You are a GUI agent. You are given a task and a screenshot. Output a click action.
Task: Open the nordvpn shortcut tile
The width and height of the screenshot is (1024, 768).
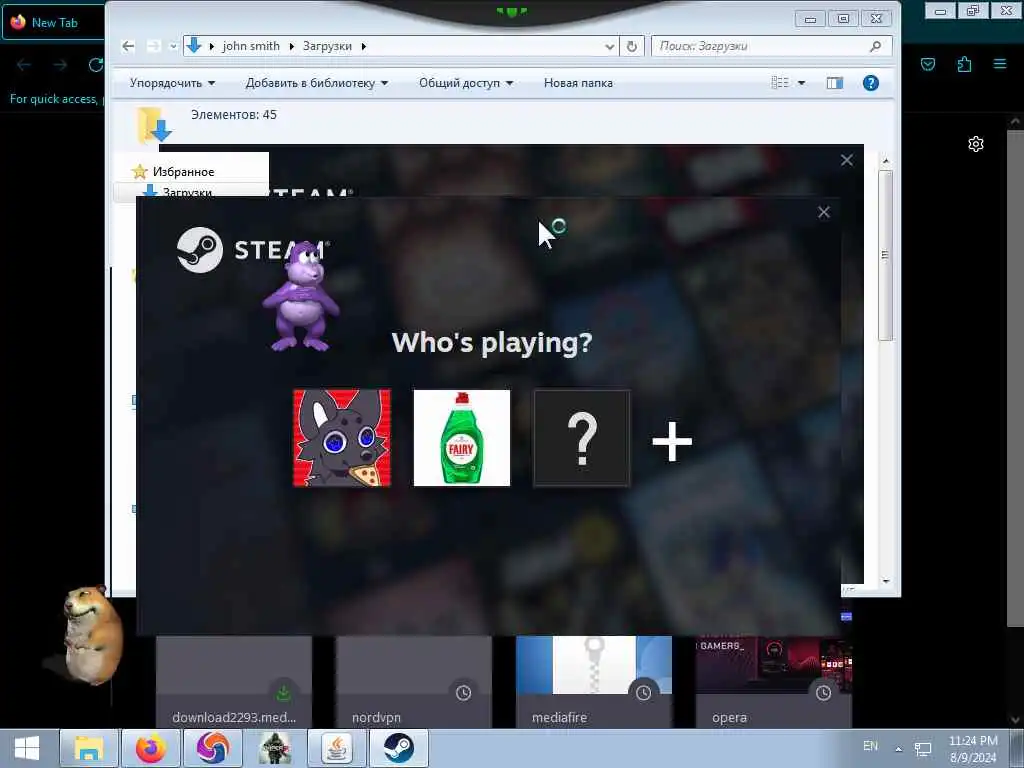(414, 682)
